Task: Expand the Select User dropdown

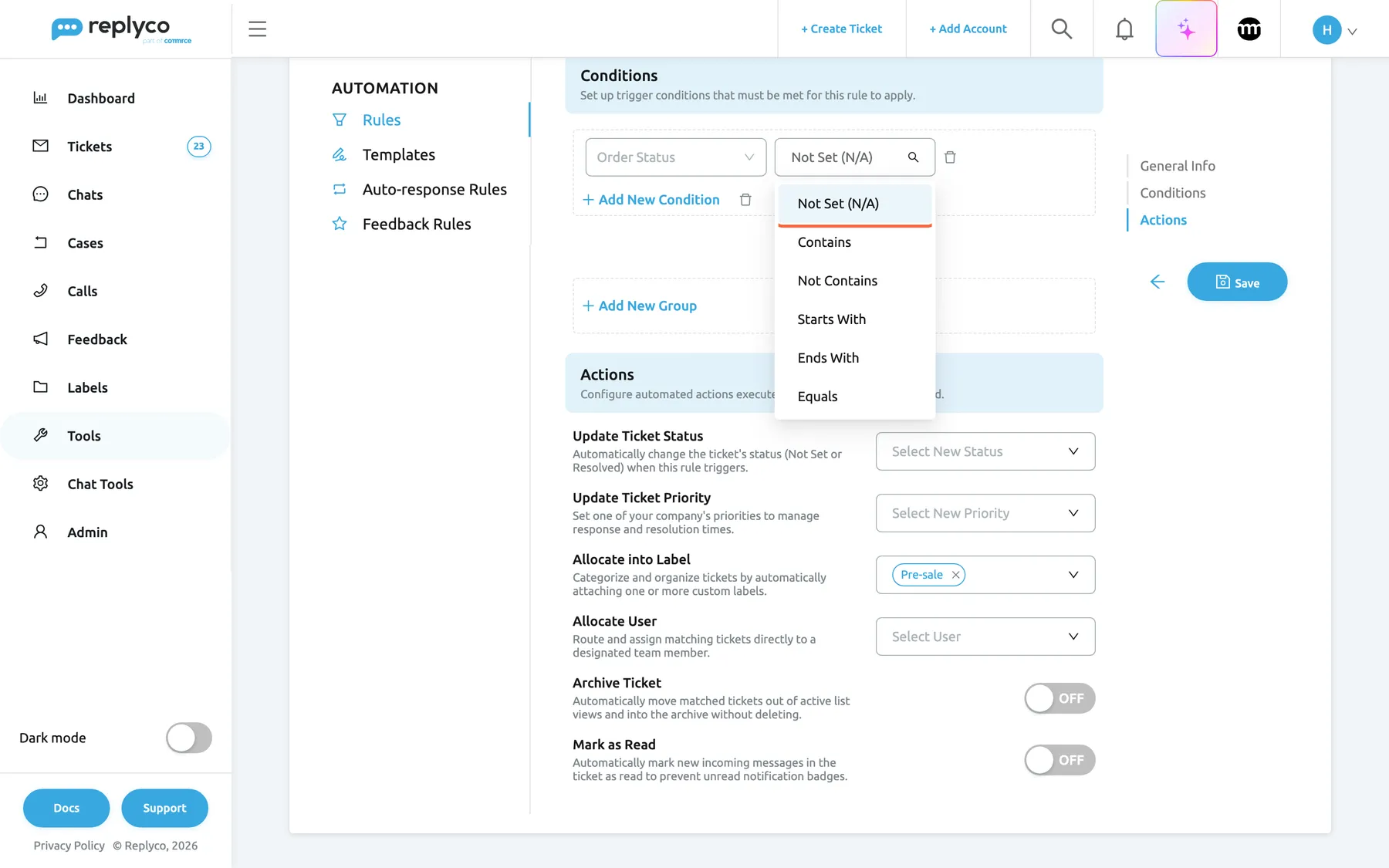Action: pyautogui.click(x=985, y=637)
